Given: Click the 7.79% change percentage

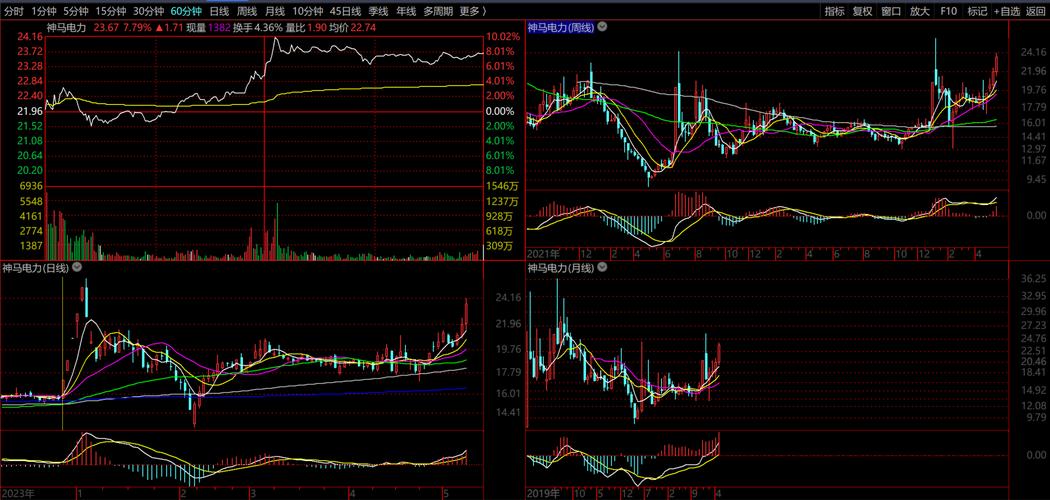Looking at the screenshot, I should (137, 28).
